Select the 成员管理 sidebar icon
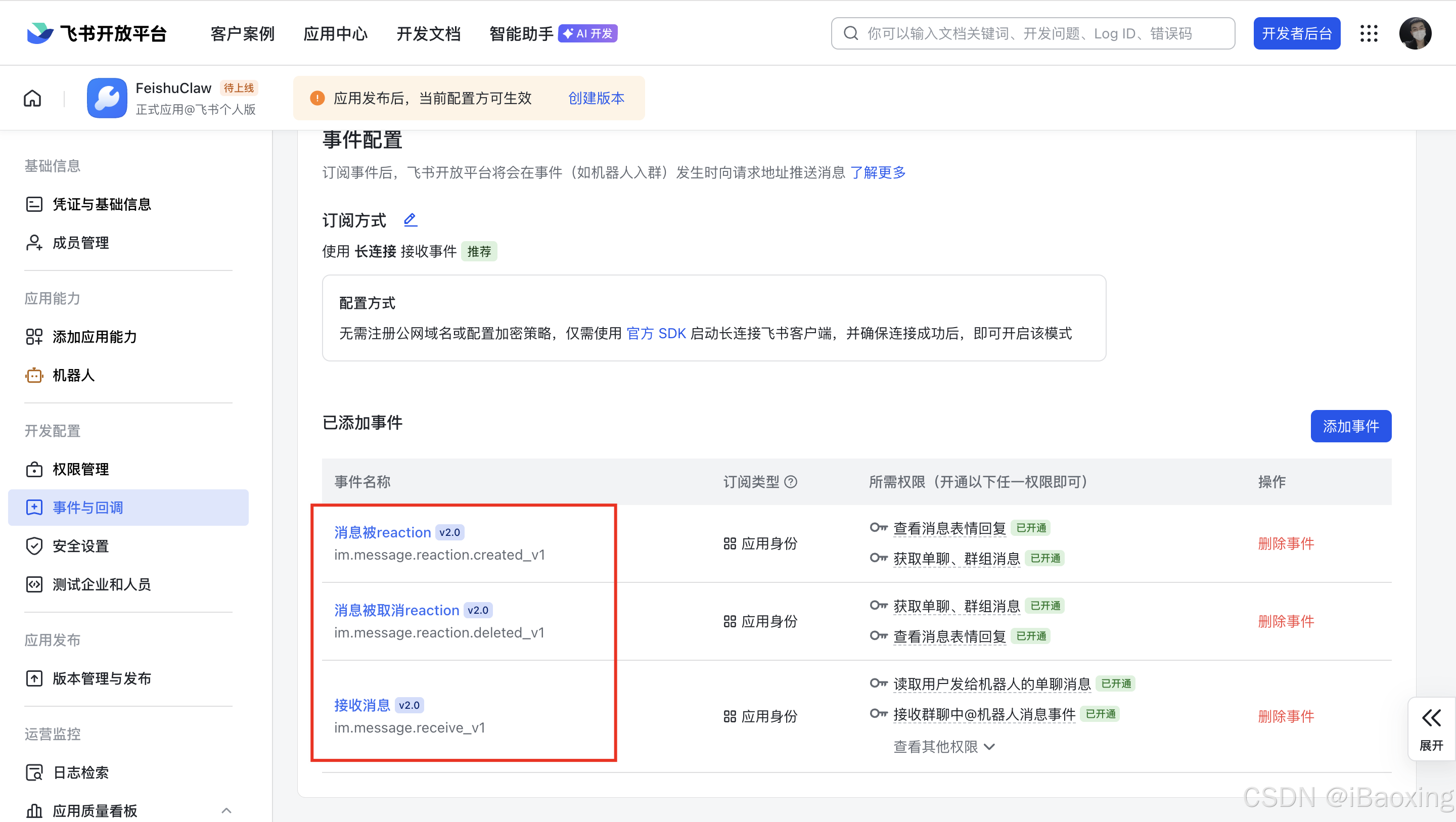Screen dimensions: 1456x822 tap(34, 243)
